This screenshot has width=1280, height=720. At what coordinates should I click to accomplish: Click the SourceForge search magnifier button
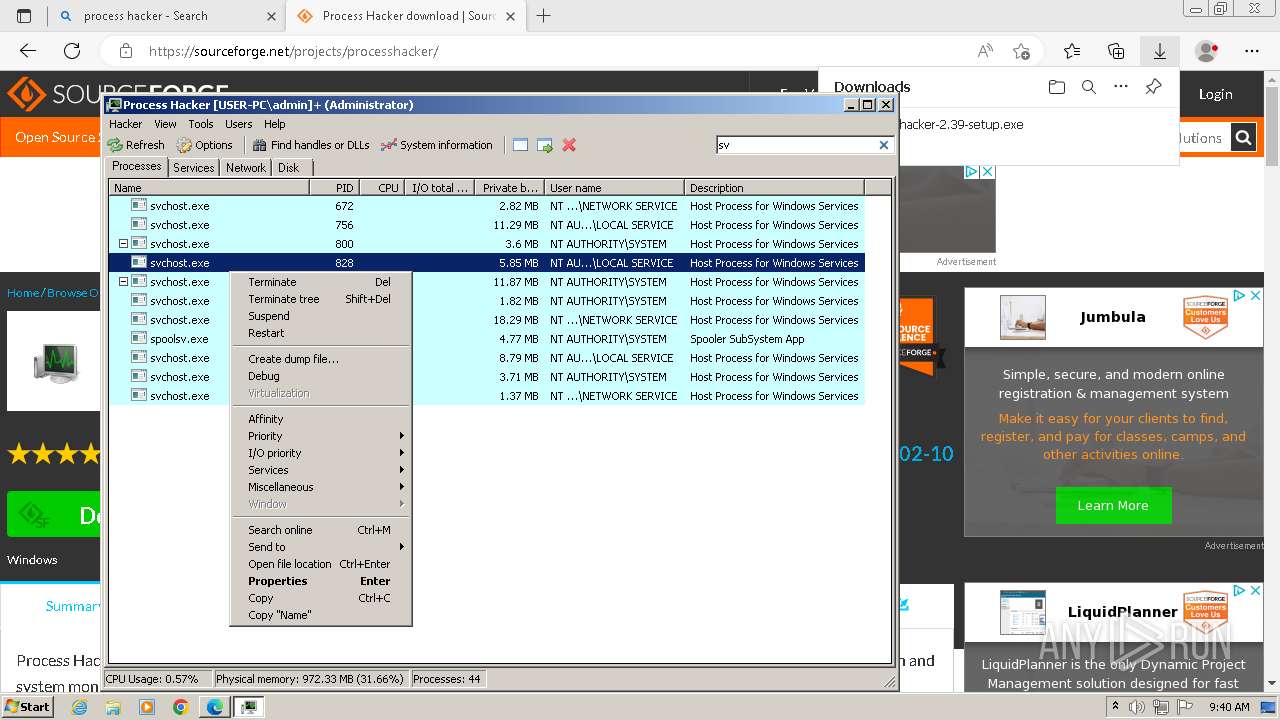1243,138
